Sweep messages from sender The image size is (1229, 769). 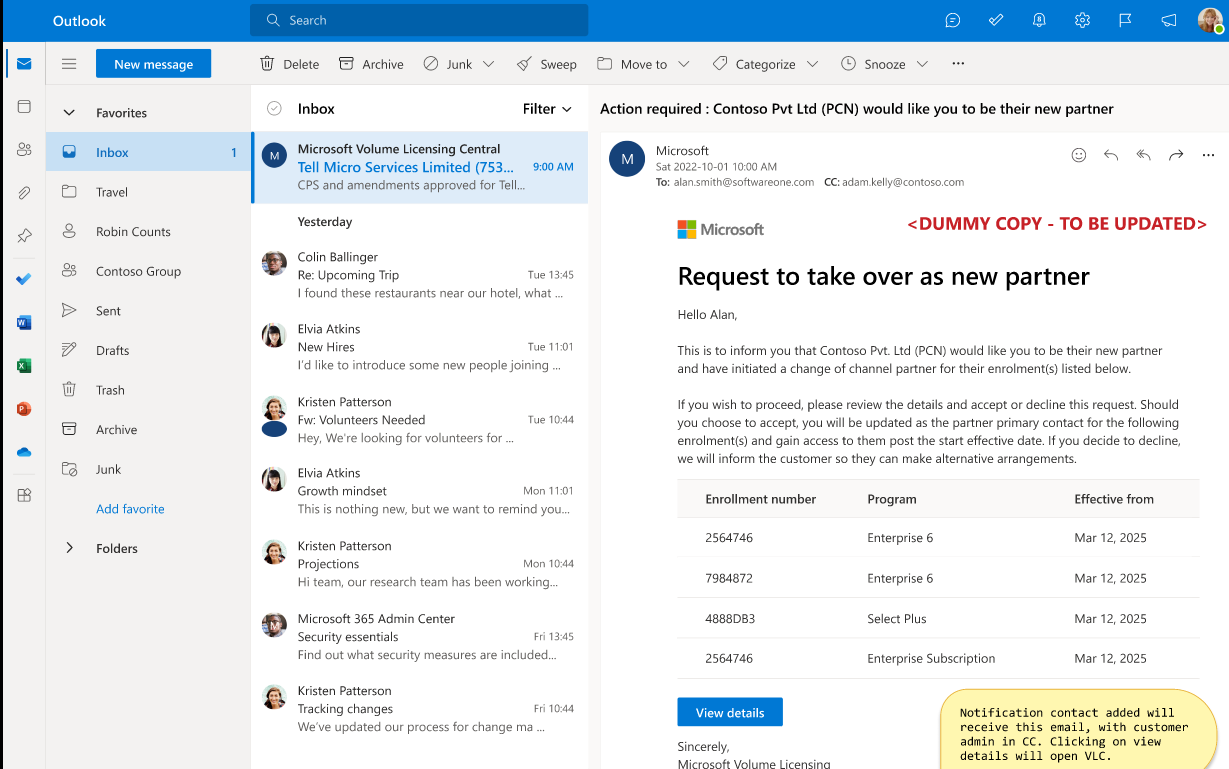click(546, 64)
